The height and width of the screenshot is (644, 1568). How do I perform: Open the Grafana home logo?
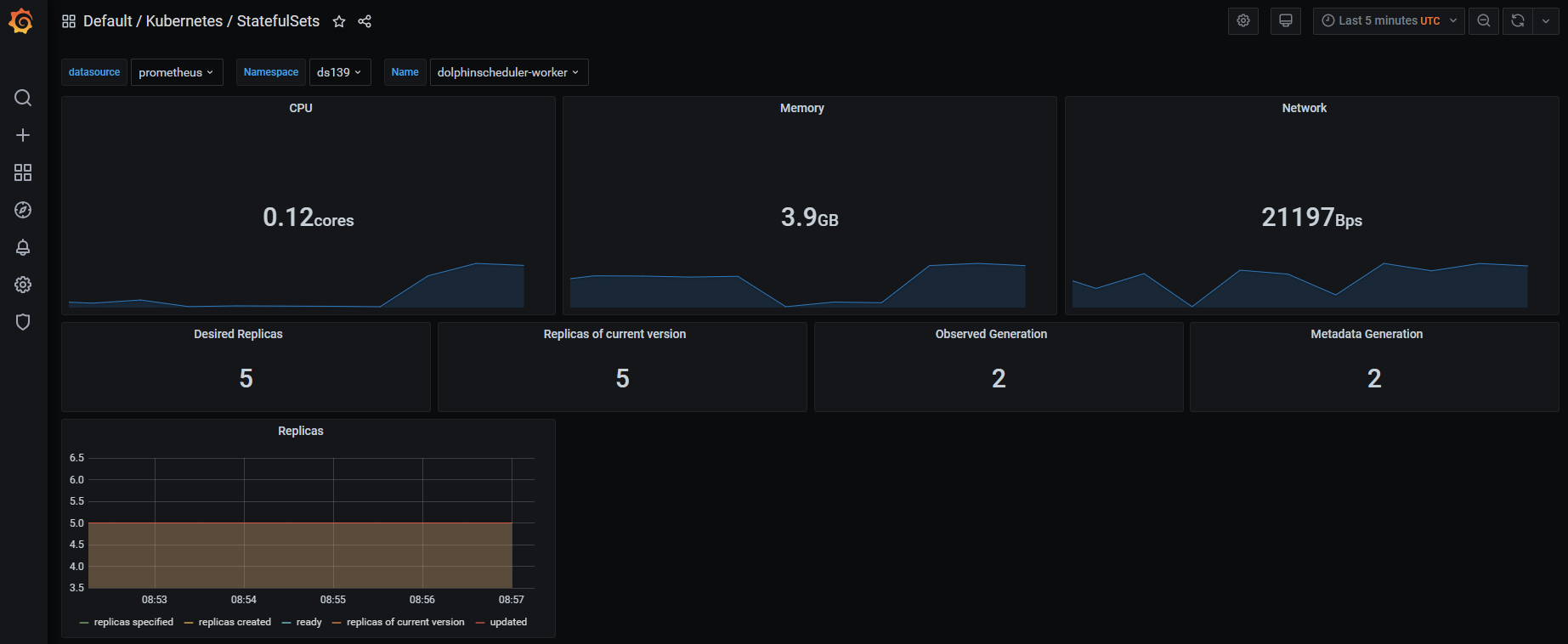point(21,21)
